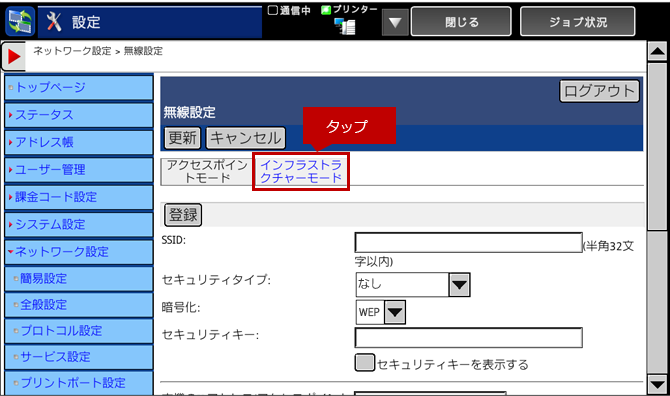Open the status dropdown triangle next to 閉じる
Screen dimensions: 670x396
tap(395, 22)
